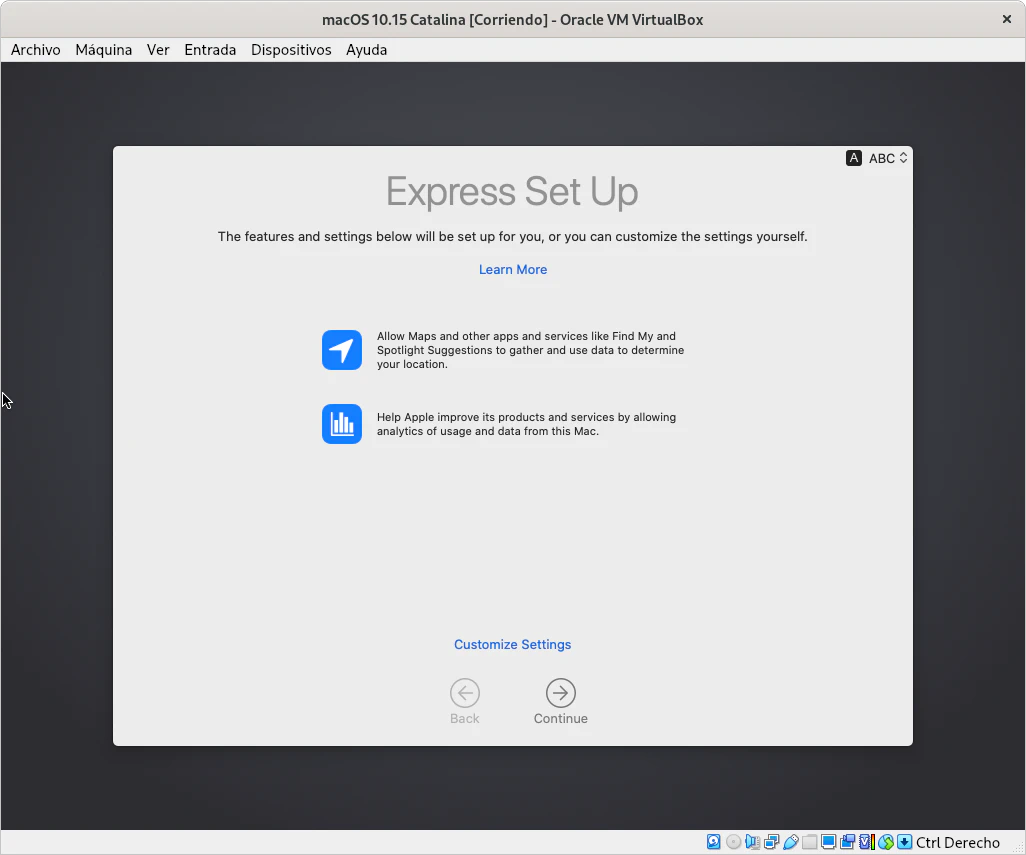Click the USB devices status icon
This screenshot has width=1026, height=855.
[790, 842]
